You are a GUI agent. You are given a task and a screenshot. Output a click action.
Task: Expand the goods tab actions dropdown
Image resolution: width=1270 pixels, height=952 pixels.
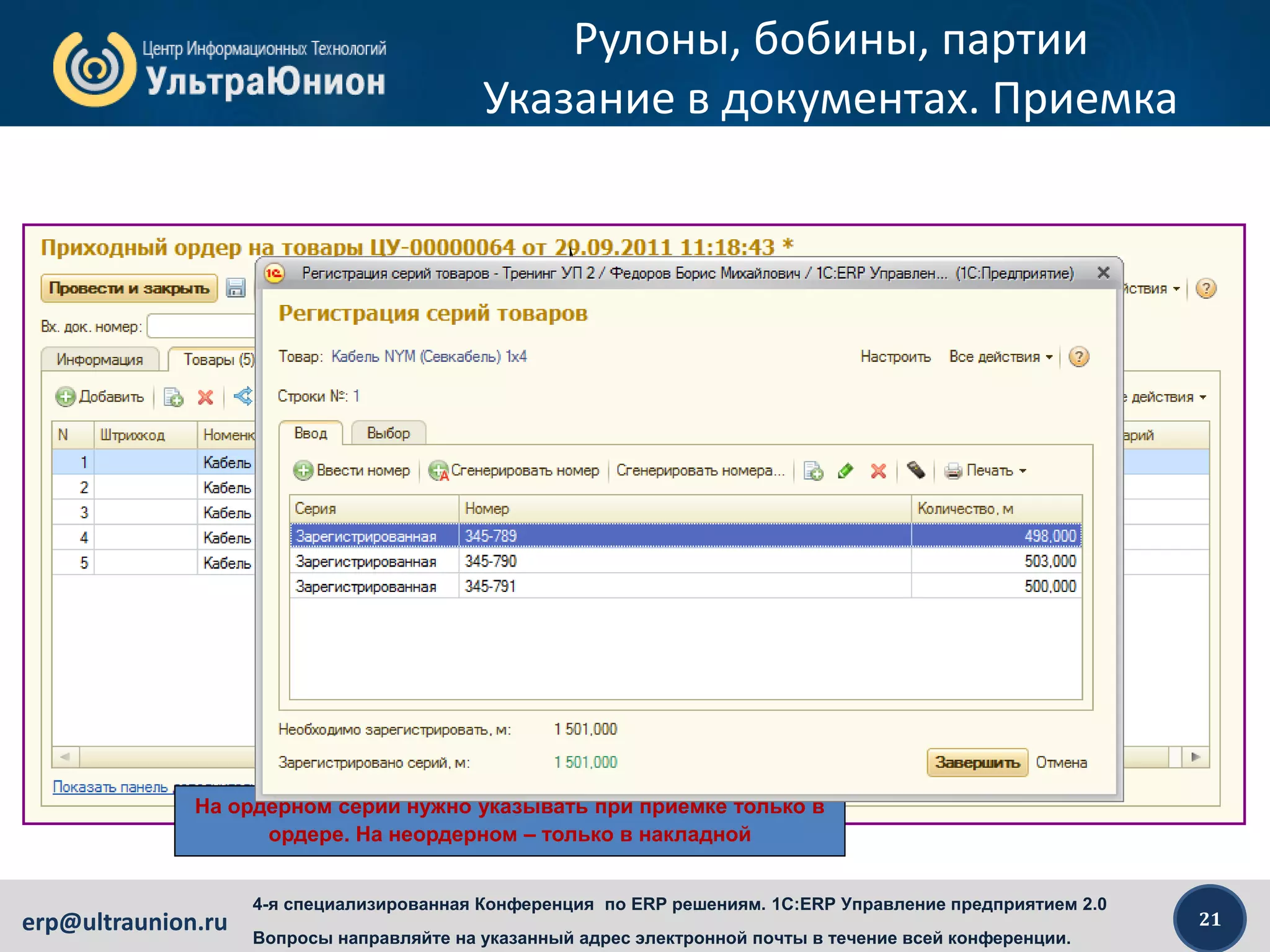click(x=1166, y=397)
